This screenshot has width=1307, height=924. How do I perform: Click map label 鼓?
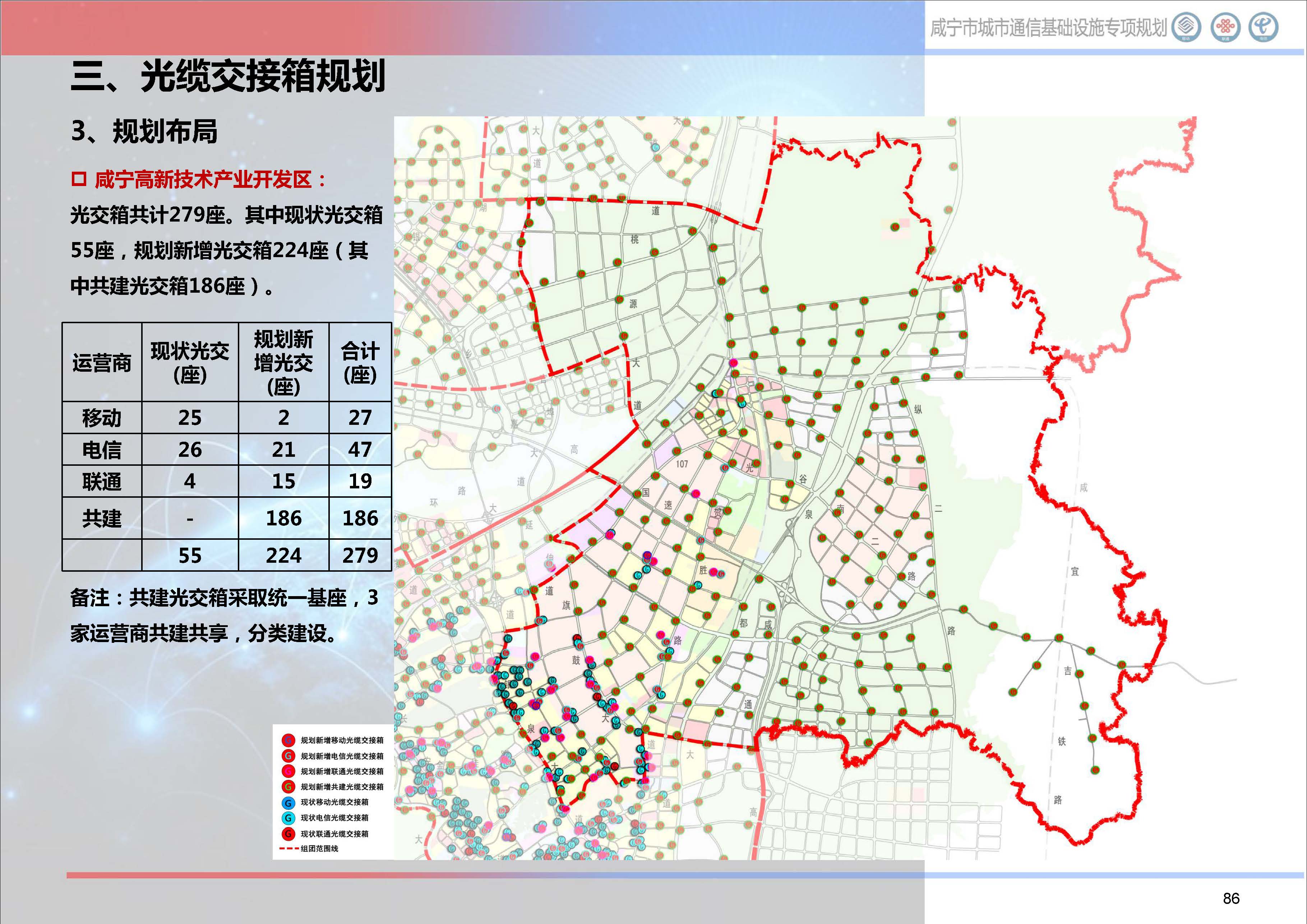[x=576, y=660]
